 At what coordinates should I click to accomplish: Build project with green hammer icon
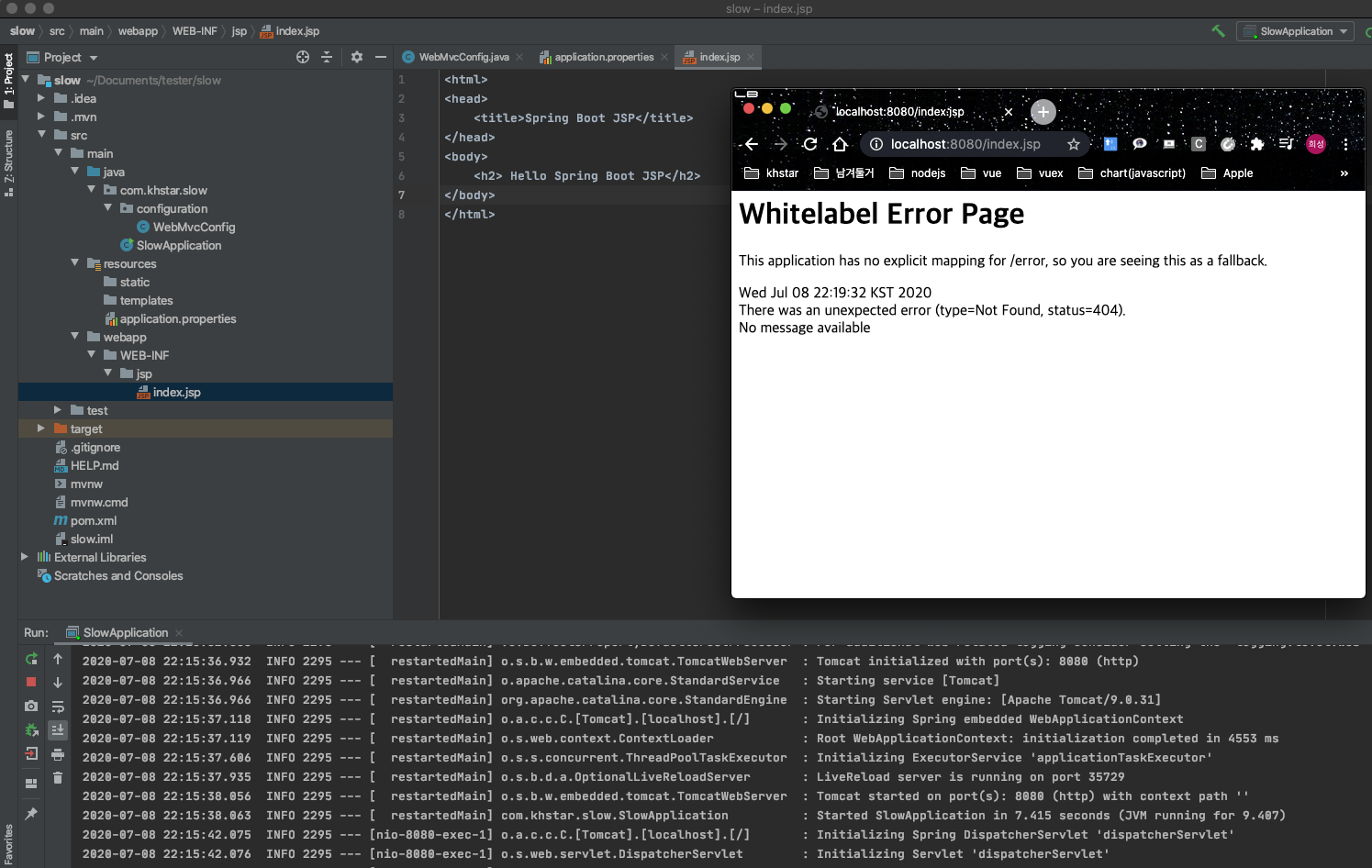coord(1218,31)
